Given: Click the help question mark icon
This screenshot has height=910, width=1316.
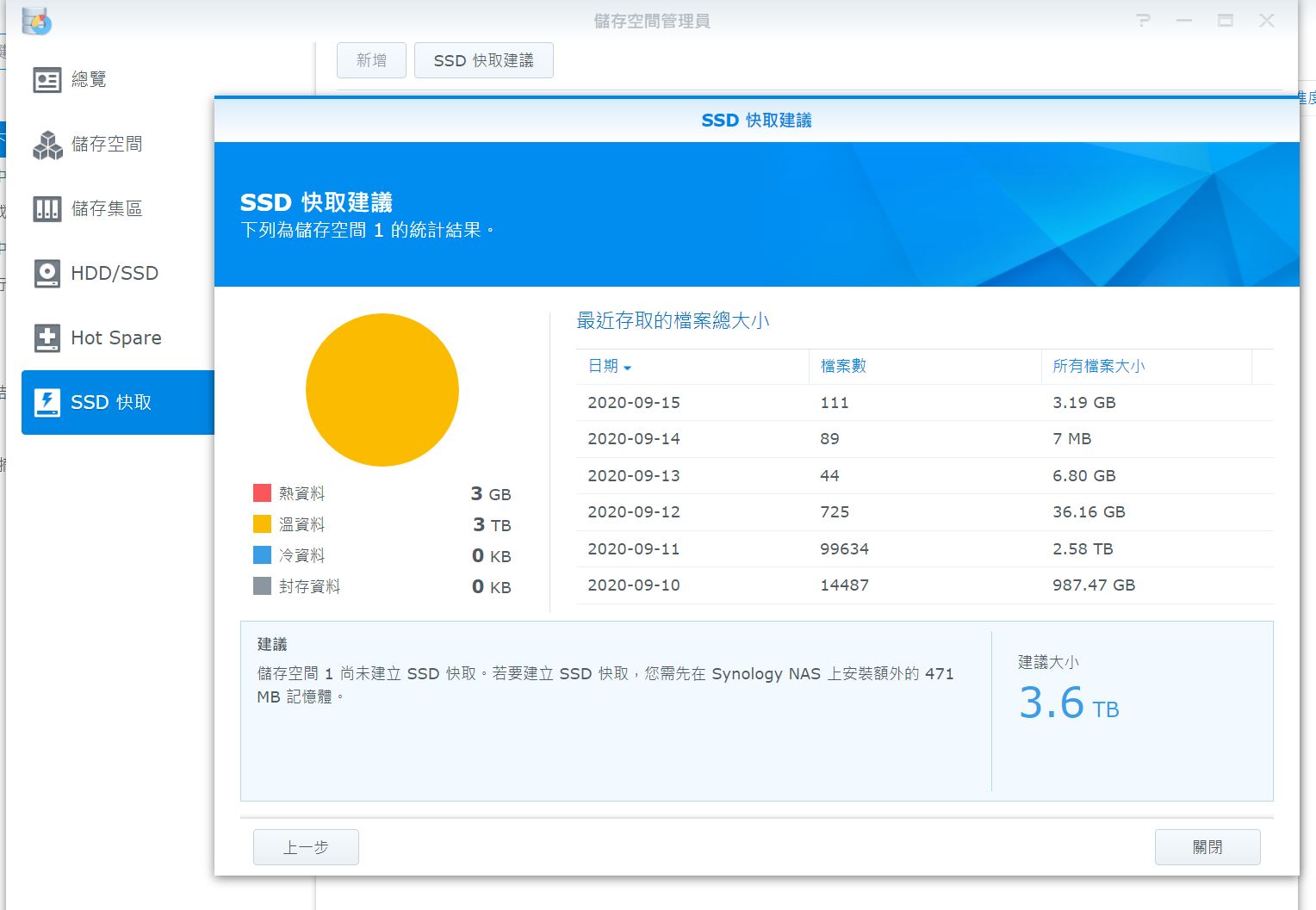Looking at the screenshot, I should click(1143, 20).
